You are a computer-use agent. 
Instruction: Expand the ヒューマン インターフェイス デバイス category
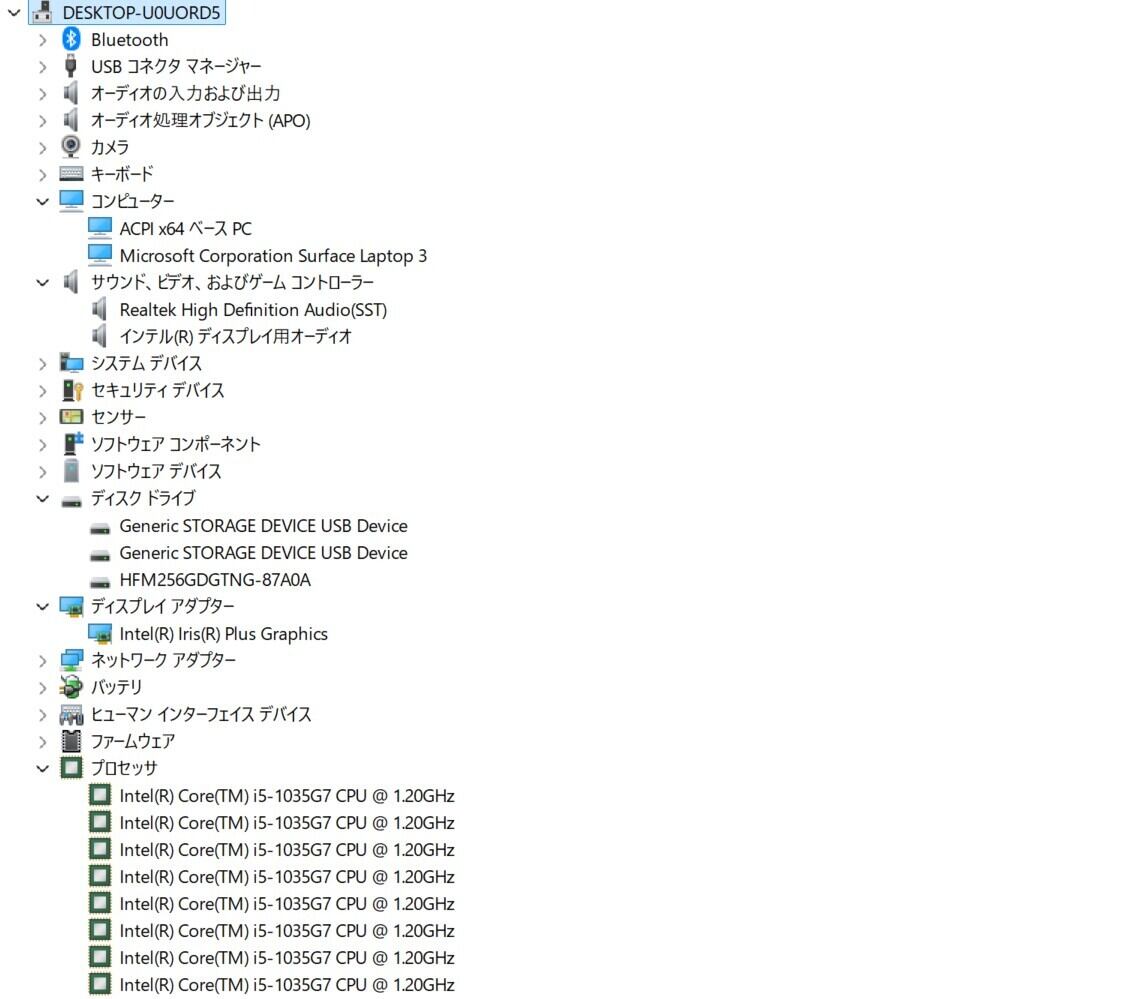click(42, 715)
